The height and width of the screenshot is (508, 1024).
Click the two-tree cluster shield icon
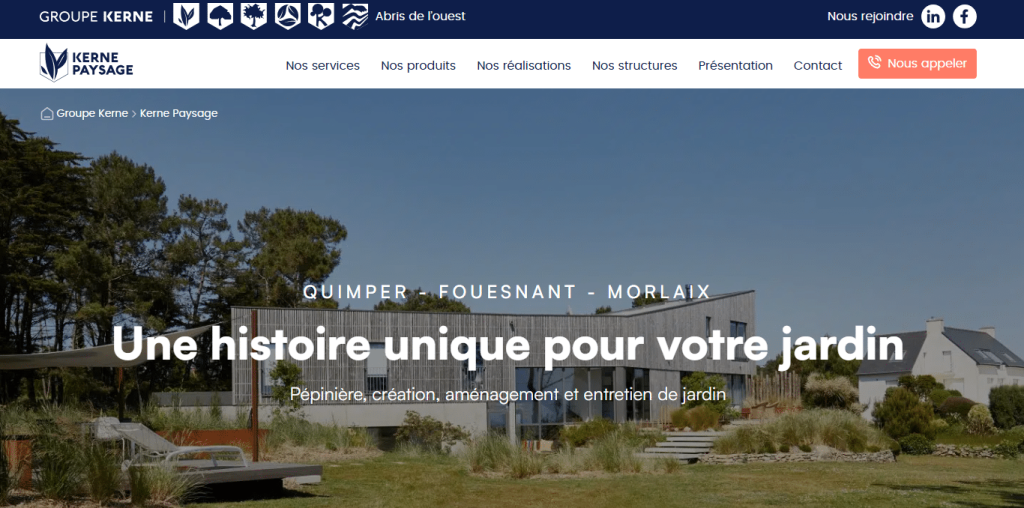click(320, 16)
